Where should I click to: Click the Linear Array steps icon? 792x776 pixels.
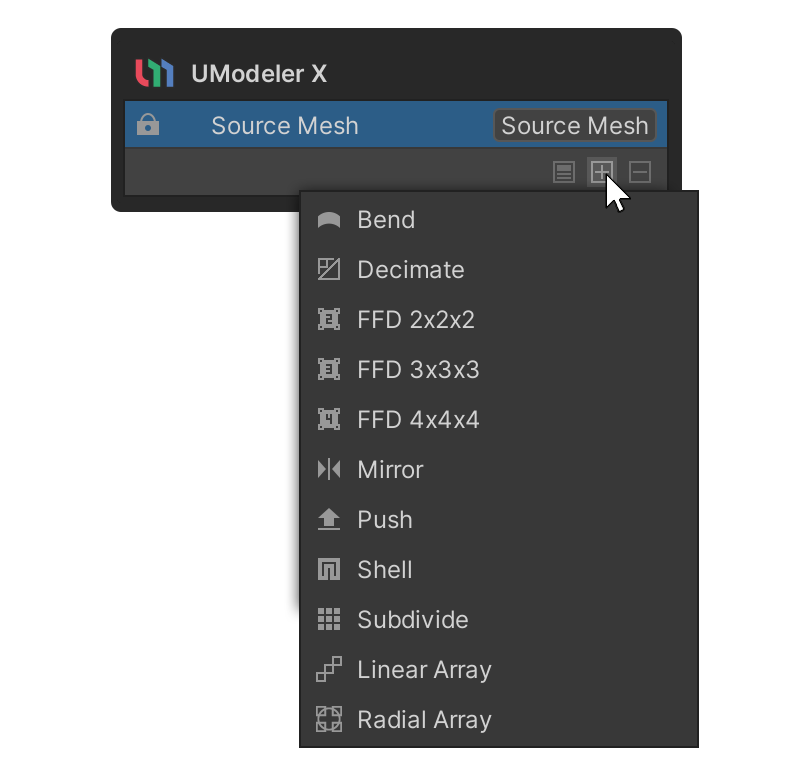pyautogui.click(x=329, y=669)
